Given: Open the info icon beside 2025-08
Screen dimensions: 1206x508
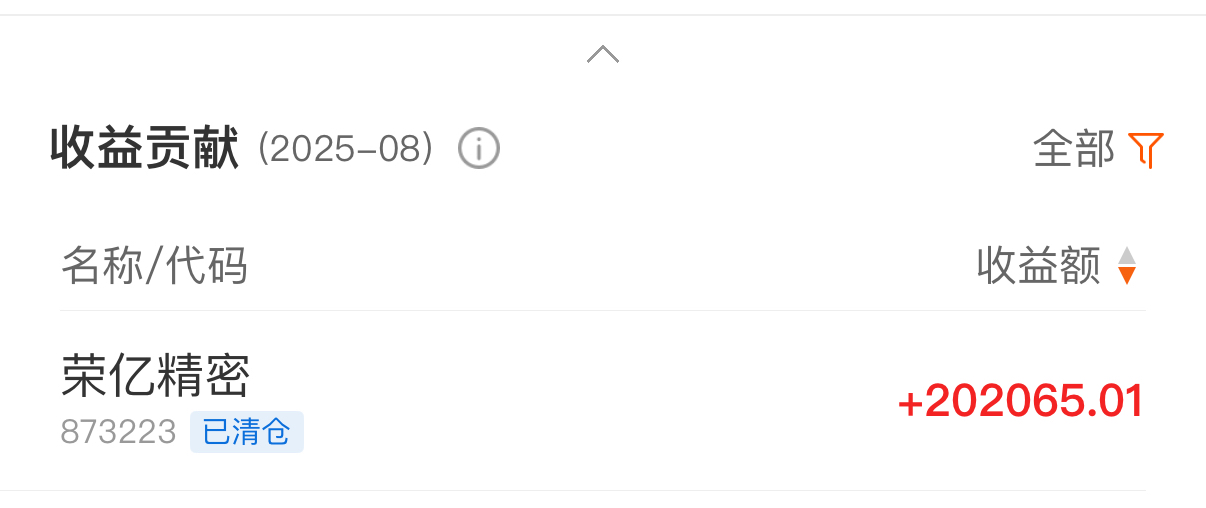Looking at the screenshot, I should (x=479, y=150).
